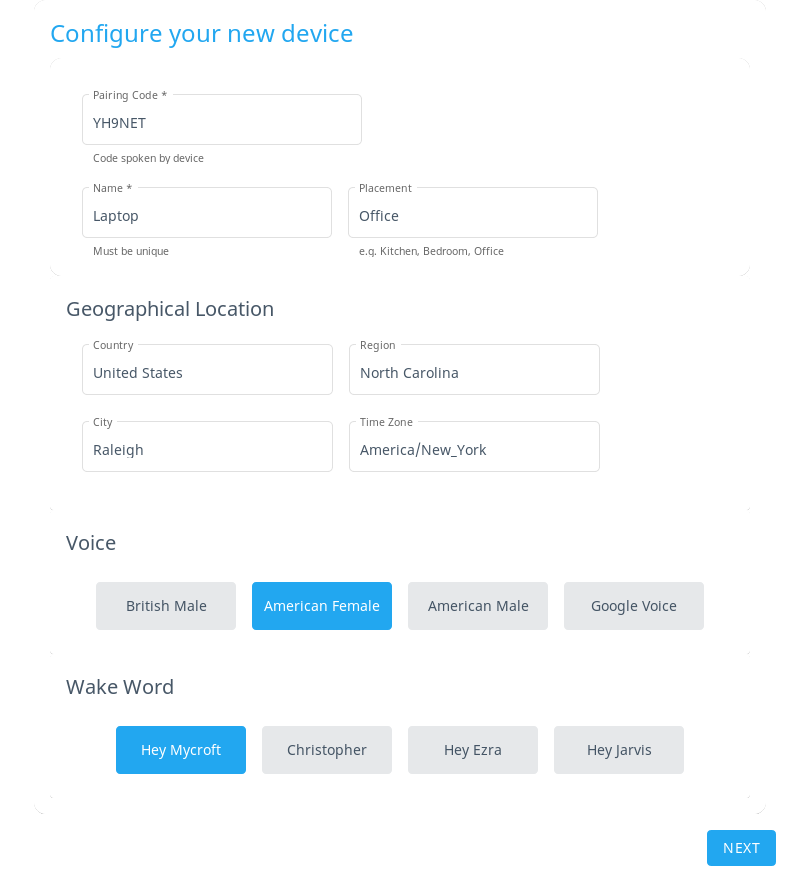Select the Hey Mycroft wake word

point(181,750)
